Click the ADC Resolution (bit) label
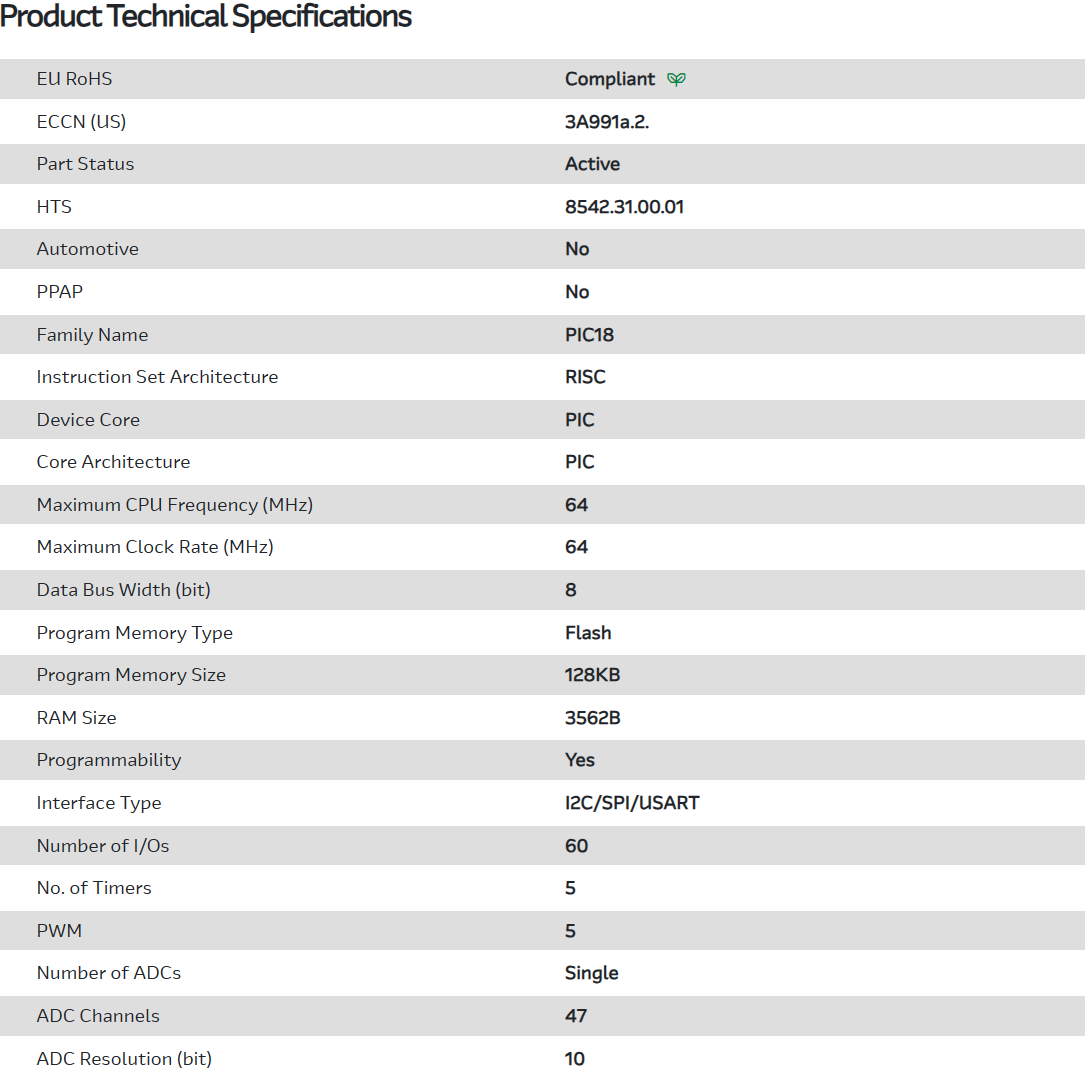The height and width of the screenshot is (1076, 1085). pyautogui.click(x=124, y=1059)
